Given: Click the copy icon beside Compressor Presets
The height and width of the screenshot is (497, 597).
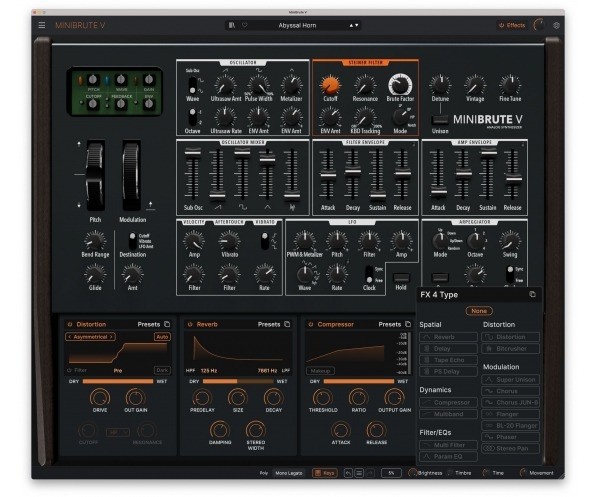Looking at the screenshot, I should (x=408, y=324).
